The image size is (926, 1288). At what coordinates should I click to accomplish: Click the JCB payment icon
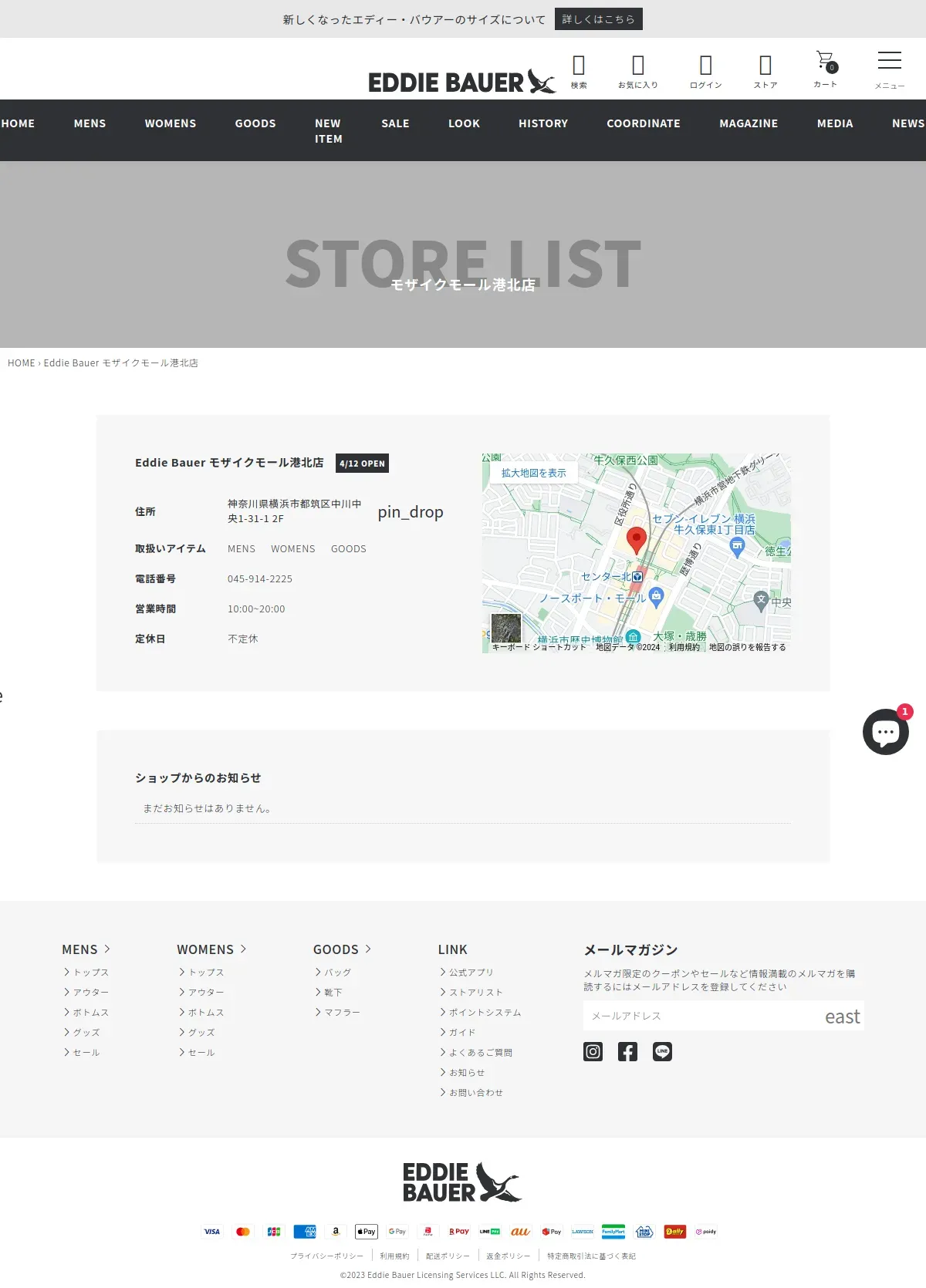(274, 1232)
